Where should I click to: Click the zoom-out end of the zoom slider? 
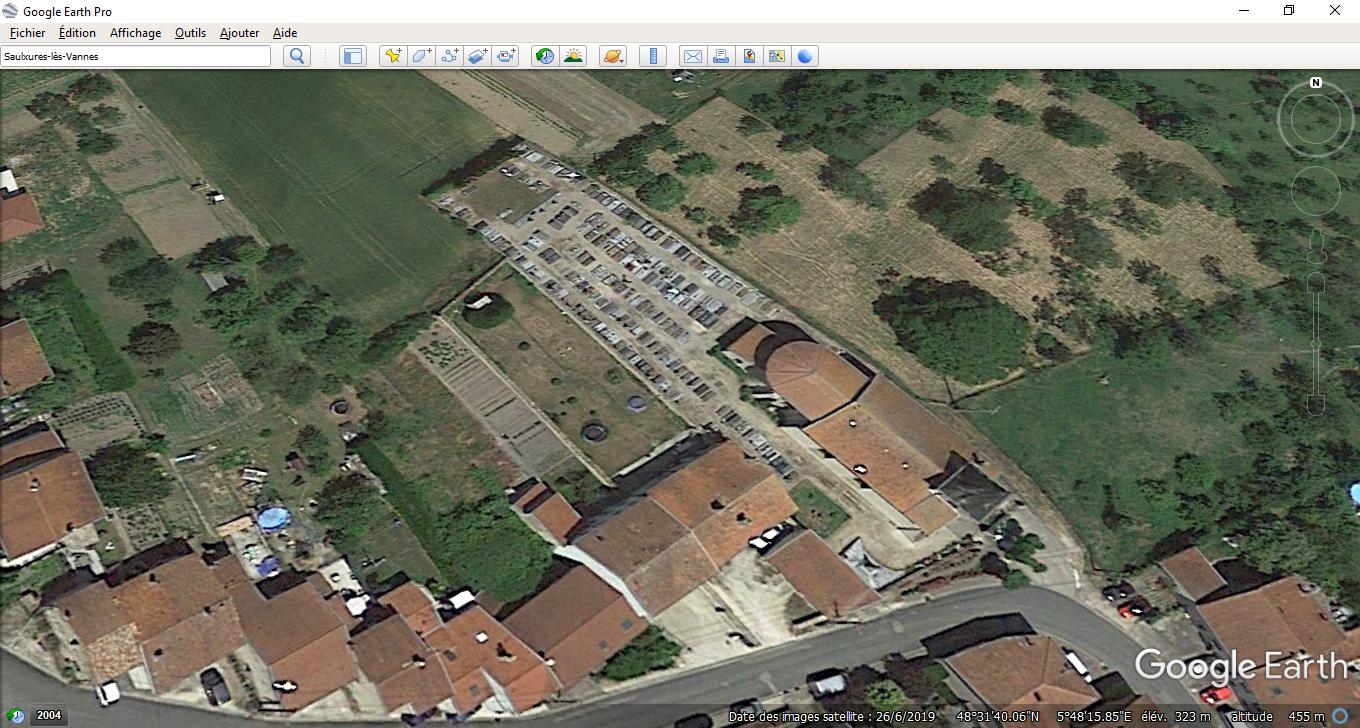1316,404
